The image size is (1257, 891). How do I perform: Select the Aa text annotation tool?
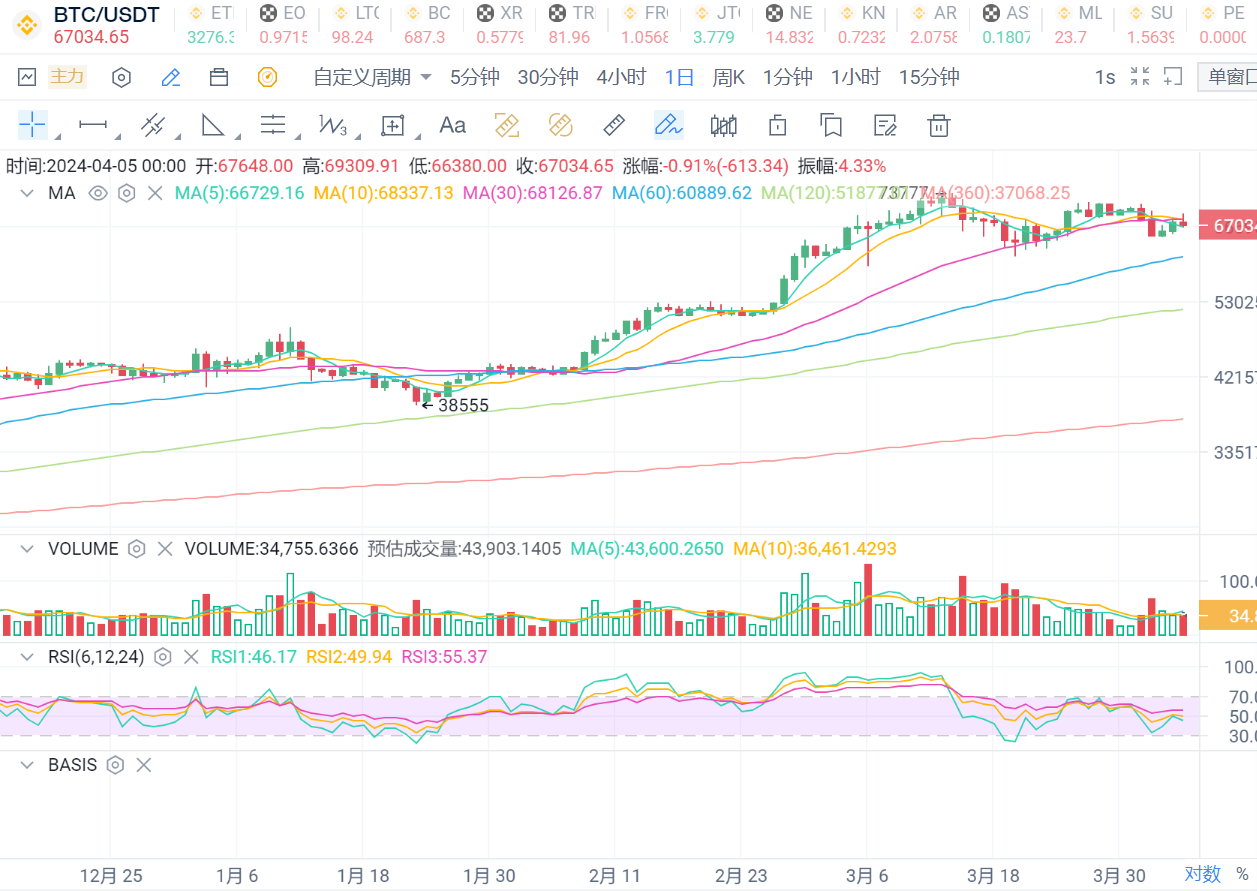[453, 125]
